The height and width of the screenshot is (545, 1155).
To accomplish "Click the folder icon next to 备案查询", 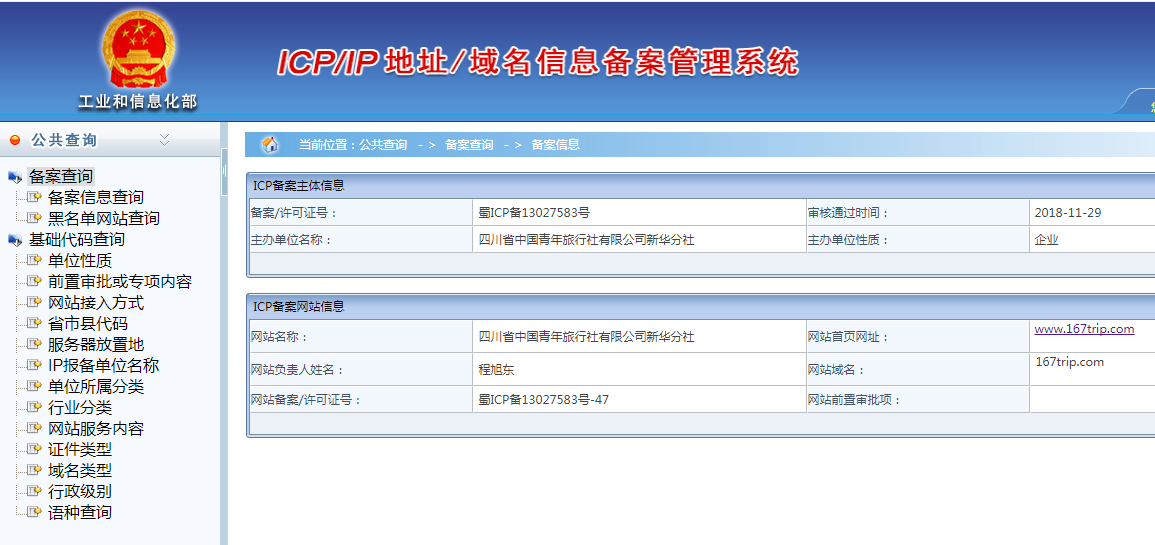I will coord(15,177).
